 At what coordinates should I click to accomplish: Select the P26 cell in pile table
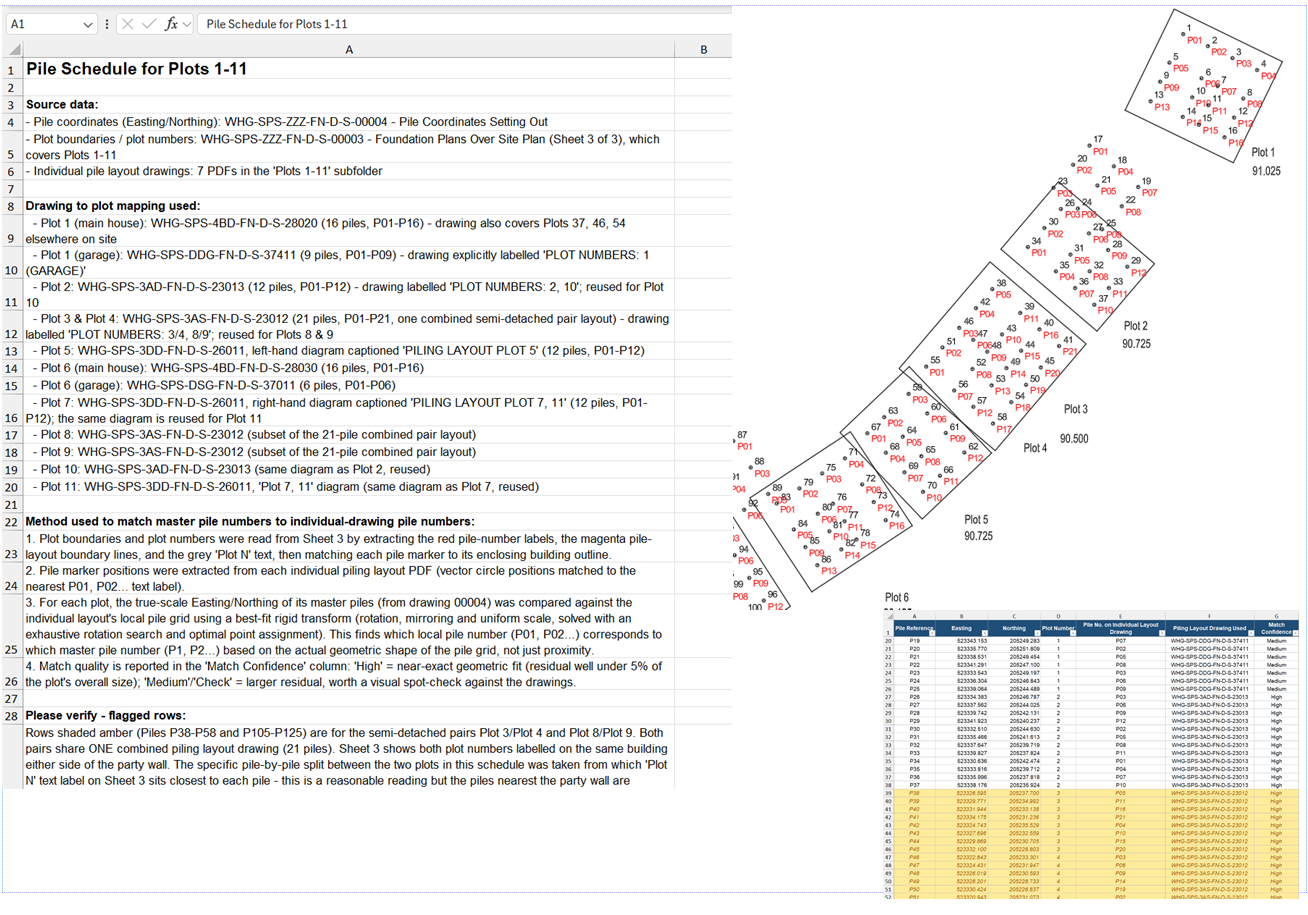pyautogui.click(x=915, y=697)
